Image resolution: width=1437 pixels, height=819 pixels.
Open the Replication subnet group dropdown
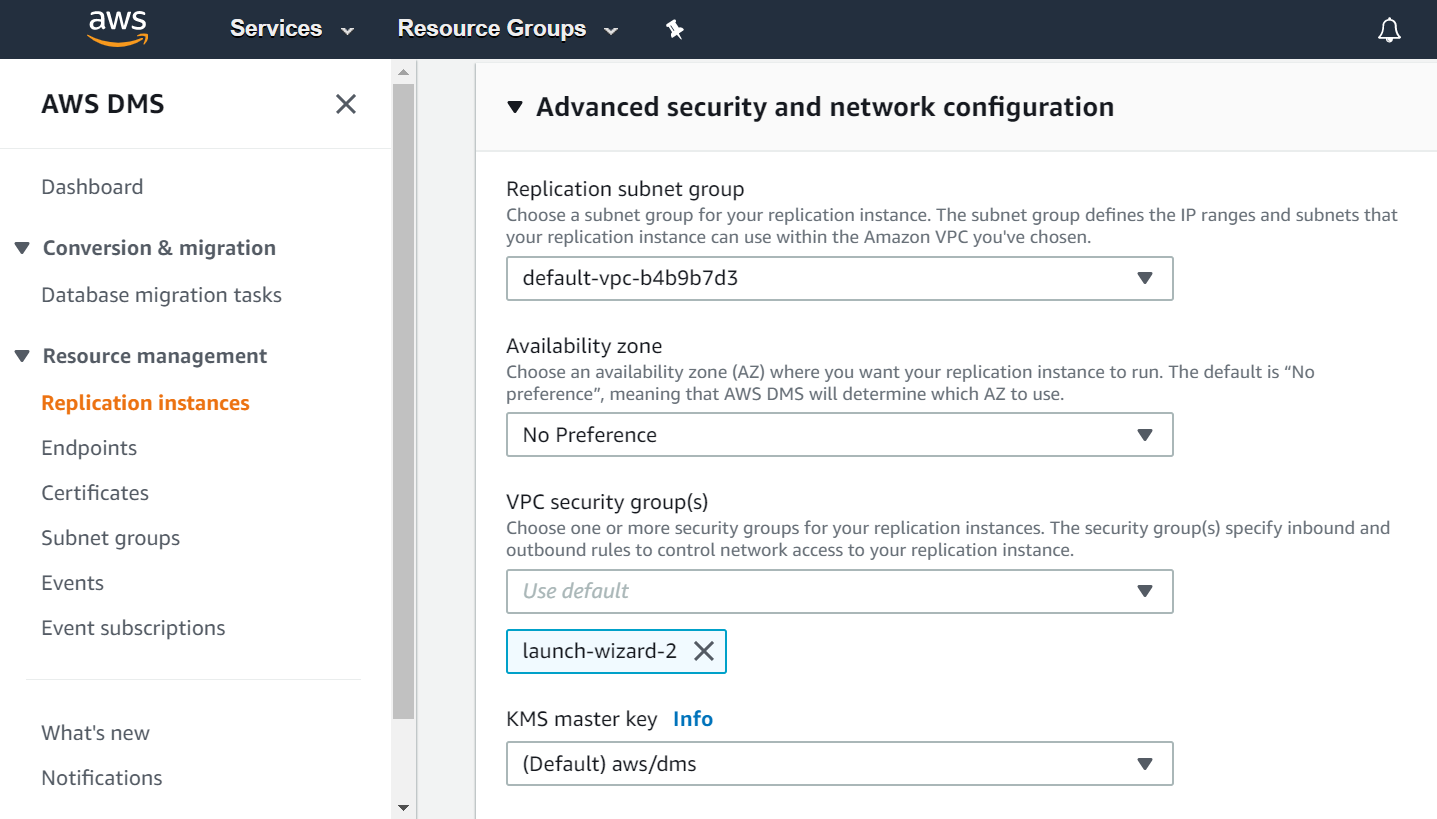(839, 279)
